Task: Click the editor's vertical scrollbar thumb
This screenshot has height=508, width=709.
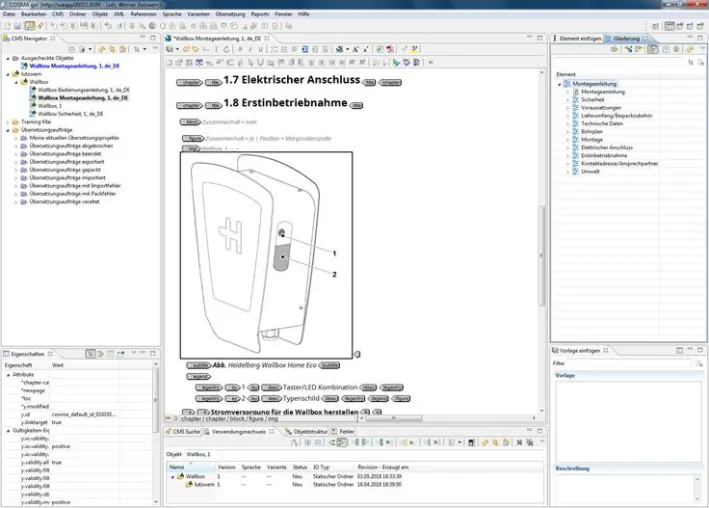Action: [541, 256]
